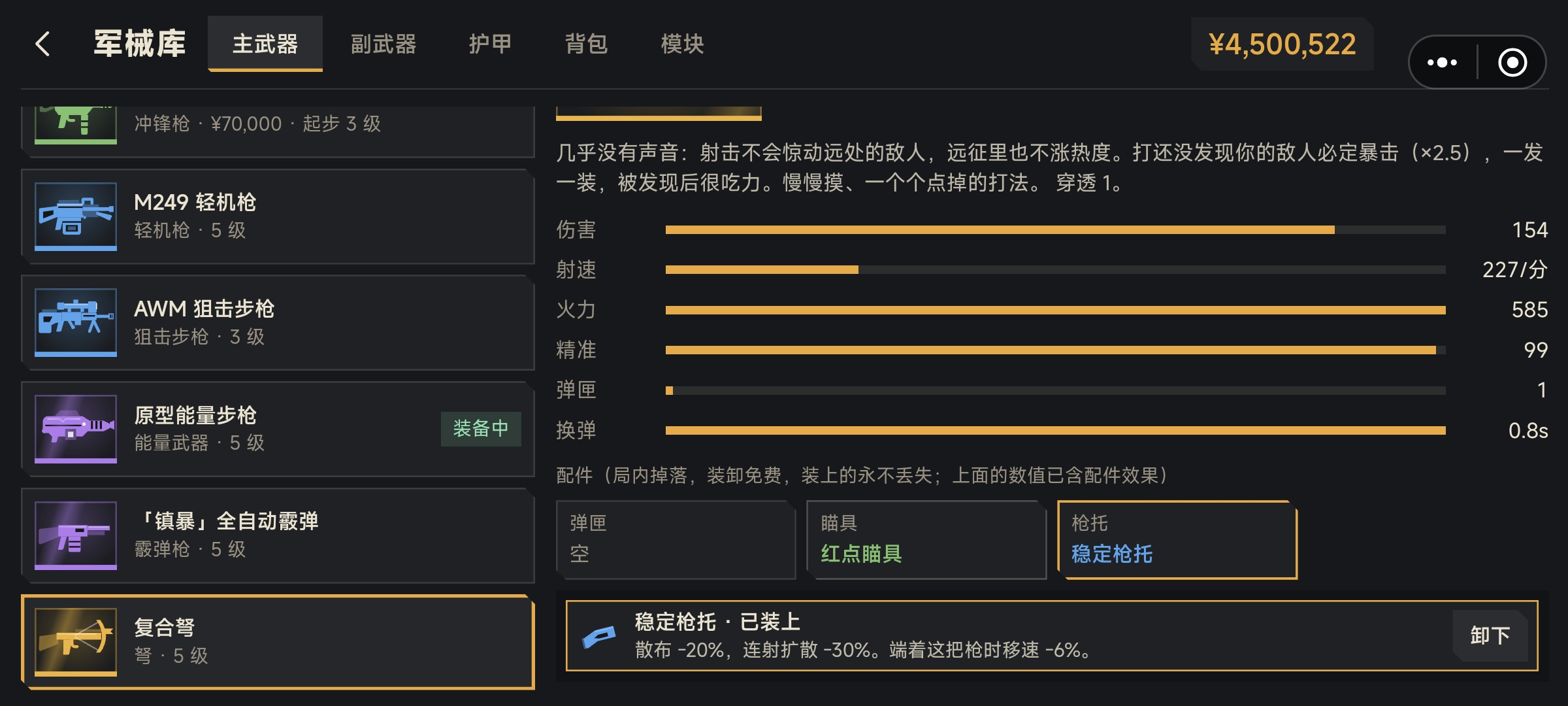The image size is (1568, 706).
Task: Select the M249 light machine gun icon
Action: 76,216
